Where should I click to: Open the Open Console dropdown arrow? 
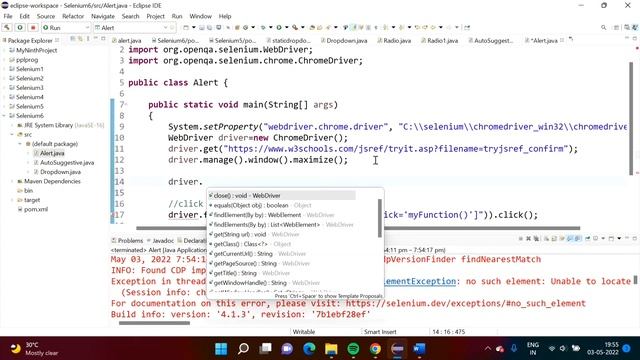[x=619, y=238]
